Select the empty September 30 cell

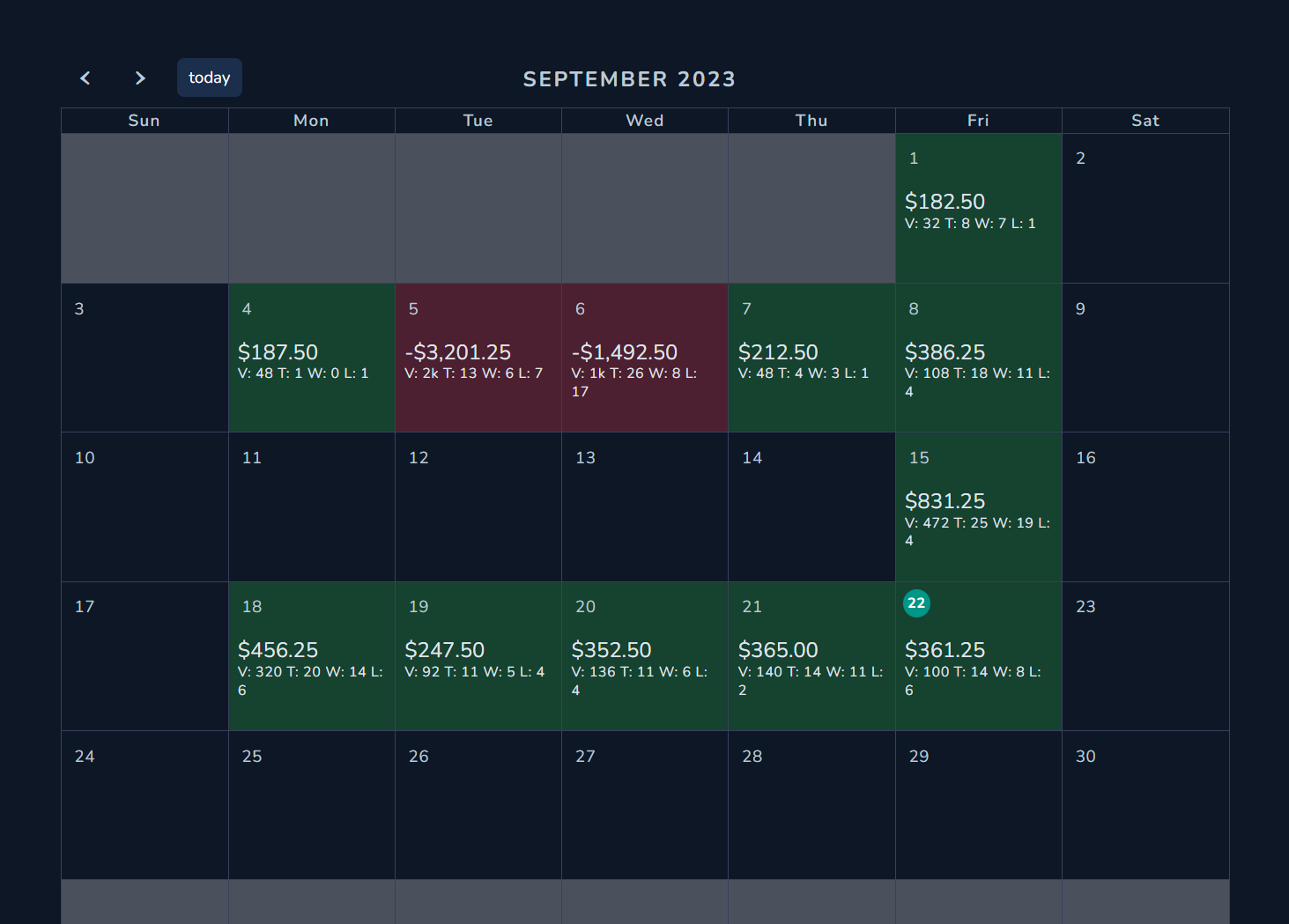pyautogui.click(x=1145, y=805)
